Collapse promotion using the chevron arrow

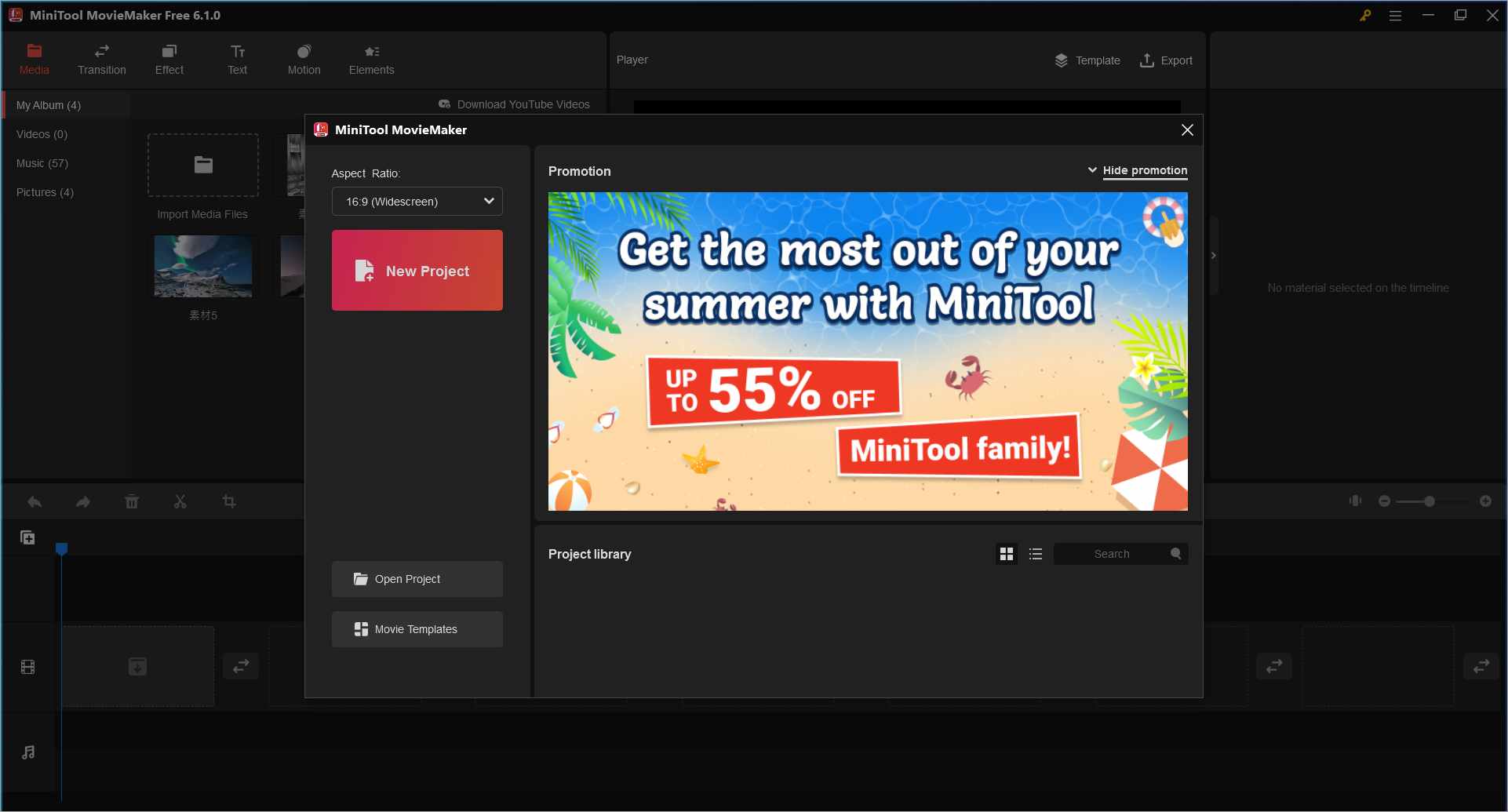1092,170
